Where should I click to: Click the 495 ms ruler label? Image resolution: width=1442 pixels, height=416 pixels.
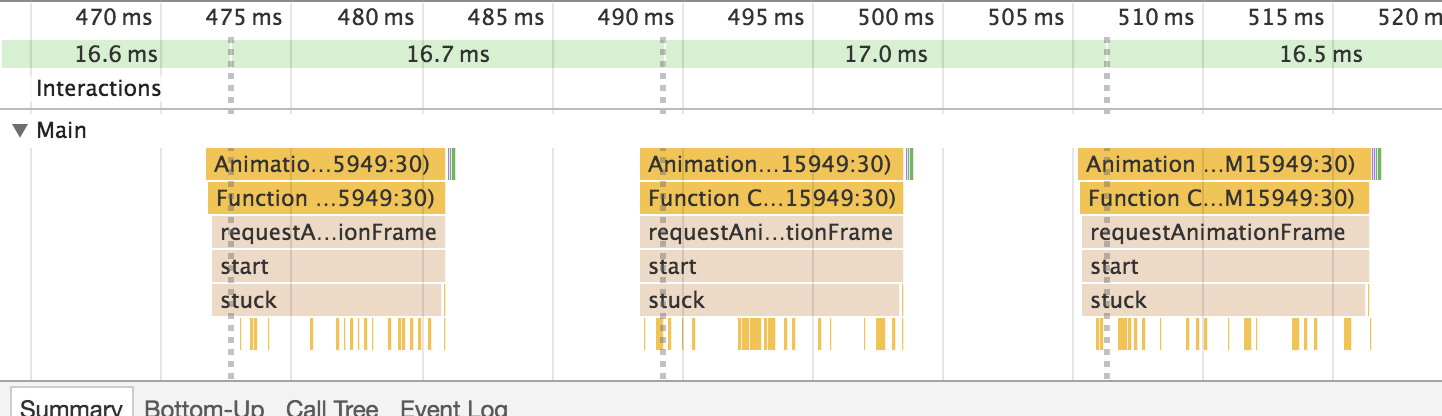pos(765,17)
